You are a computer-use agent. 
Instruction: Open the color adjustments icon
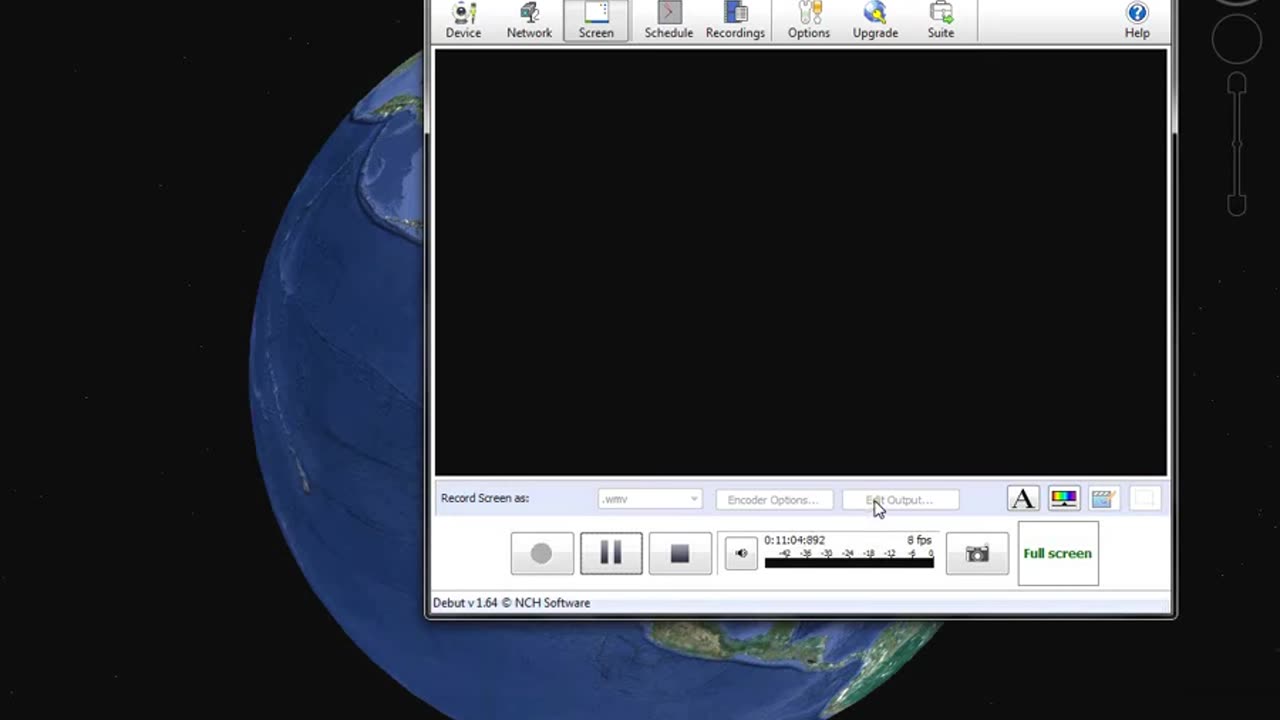click(1063, 498)
